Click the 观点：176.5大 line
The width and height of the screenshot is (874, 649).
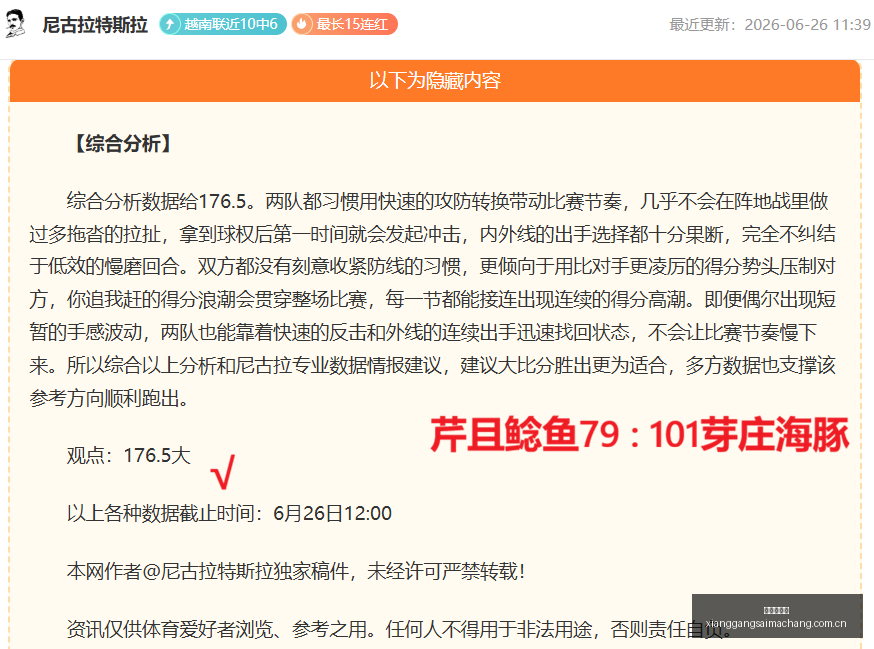[129, 456]
